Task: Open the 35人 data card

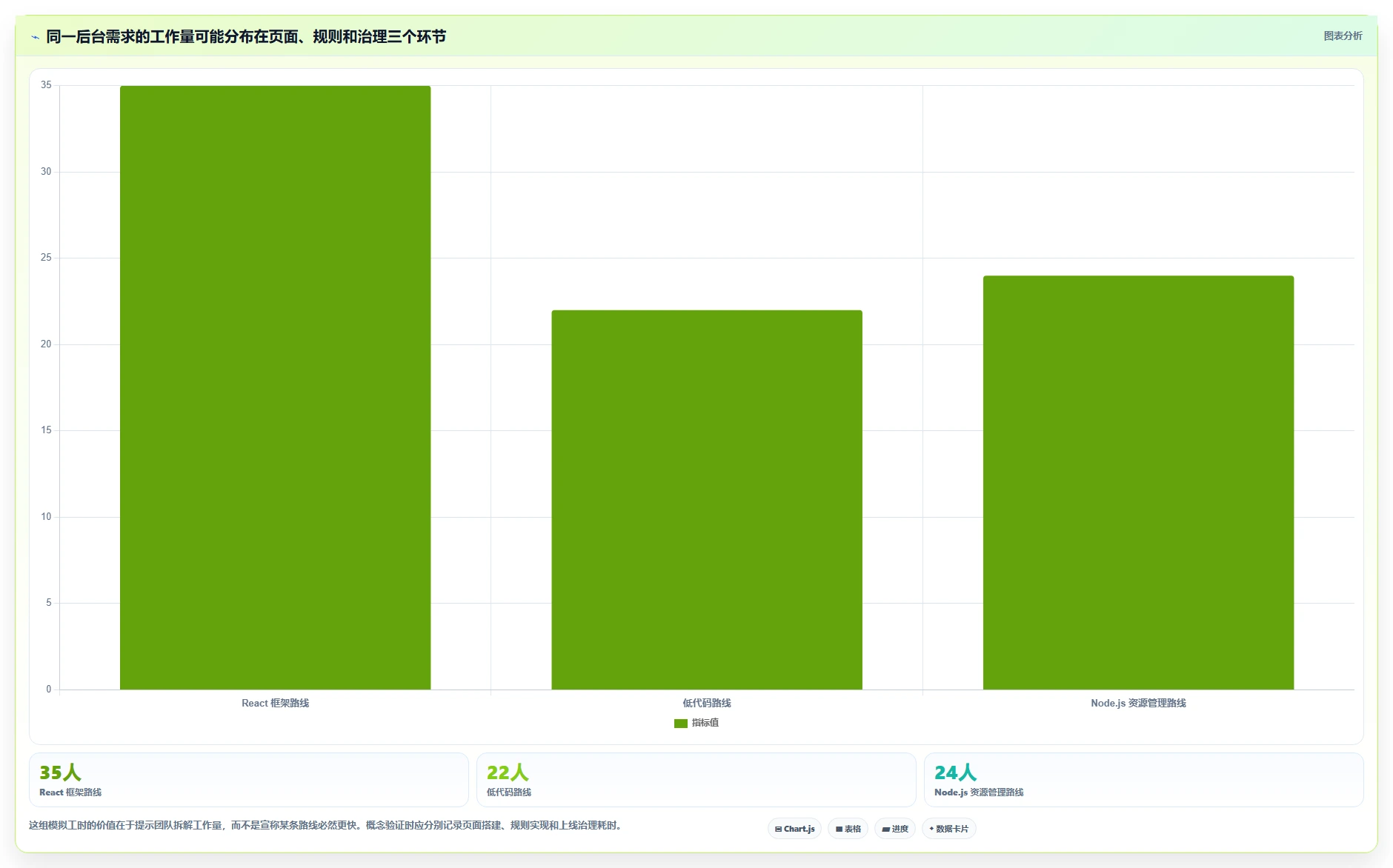Action: coord(249,780)
